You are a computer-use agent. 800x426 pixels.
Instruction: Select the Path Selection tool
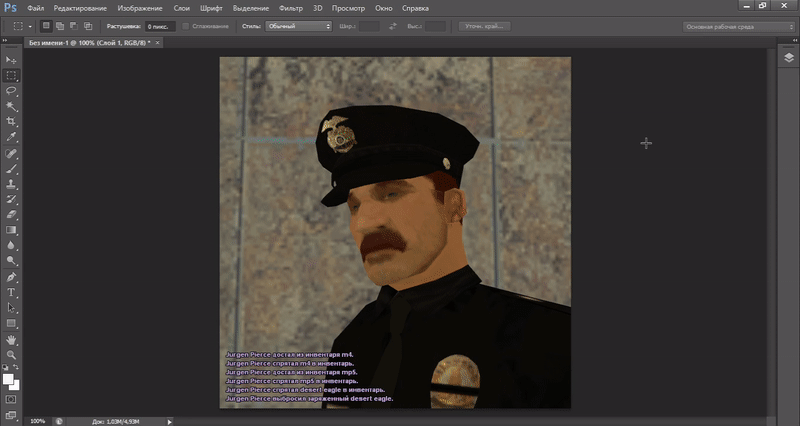click(x=11, y=308)
